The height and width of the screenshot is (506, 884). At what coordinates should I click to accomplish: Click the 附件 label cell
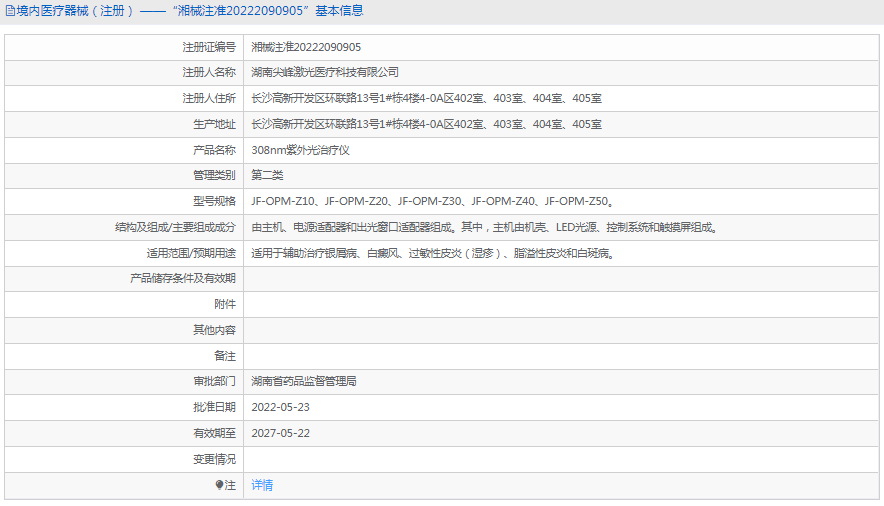pyautogui.click(x=125, y=304)
